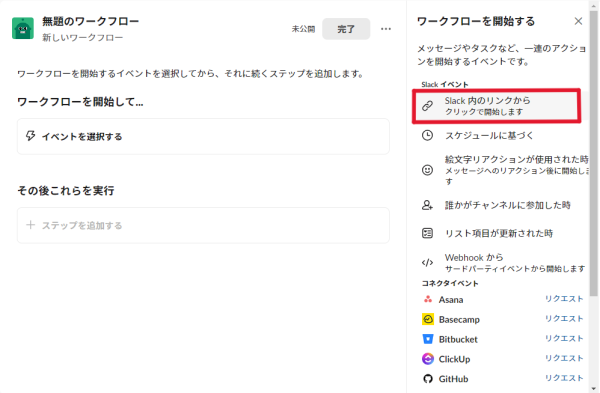
Task: Click the smiley emoji reaction icon
Action: pyautogui.click(x=427, y=170)
